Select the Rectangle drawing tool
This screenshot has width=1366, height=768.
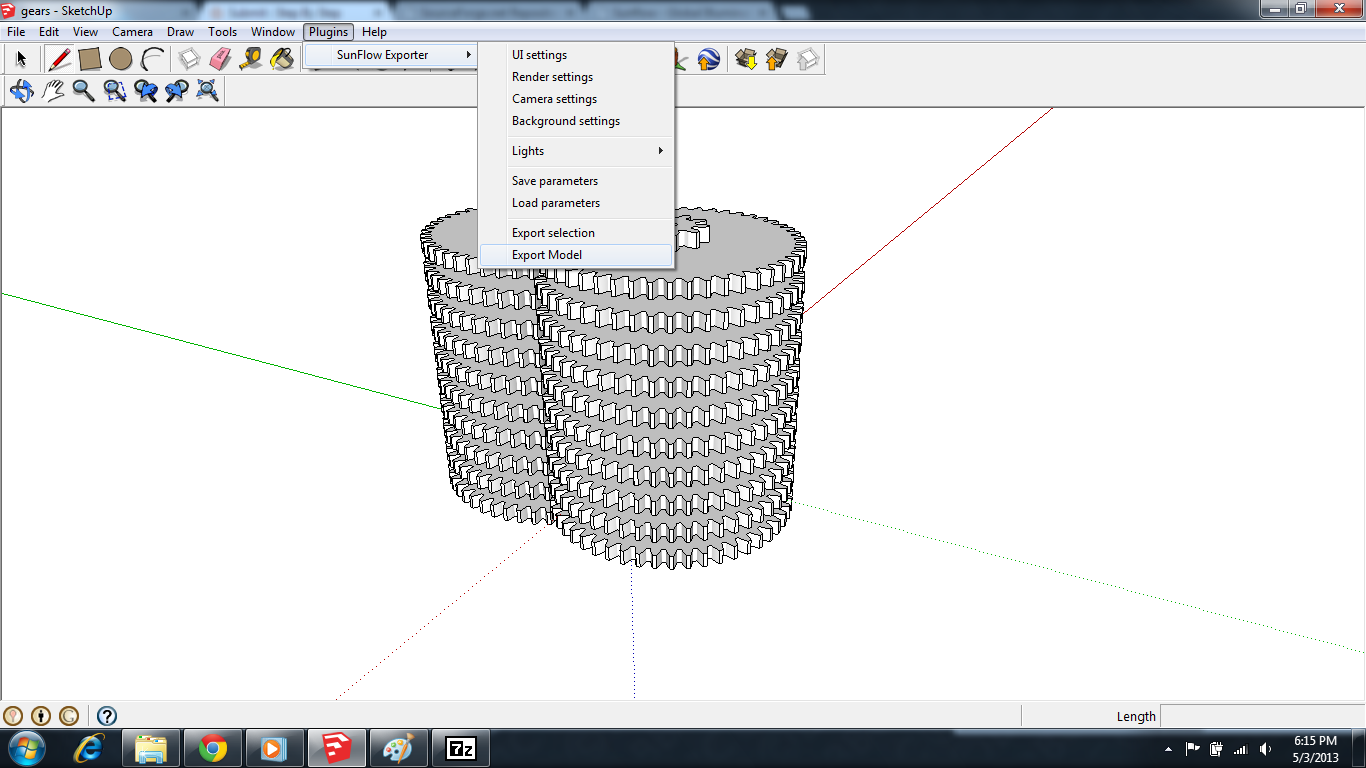click(90, 59)
